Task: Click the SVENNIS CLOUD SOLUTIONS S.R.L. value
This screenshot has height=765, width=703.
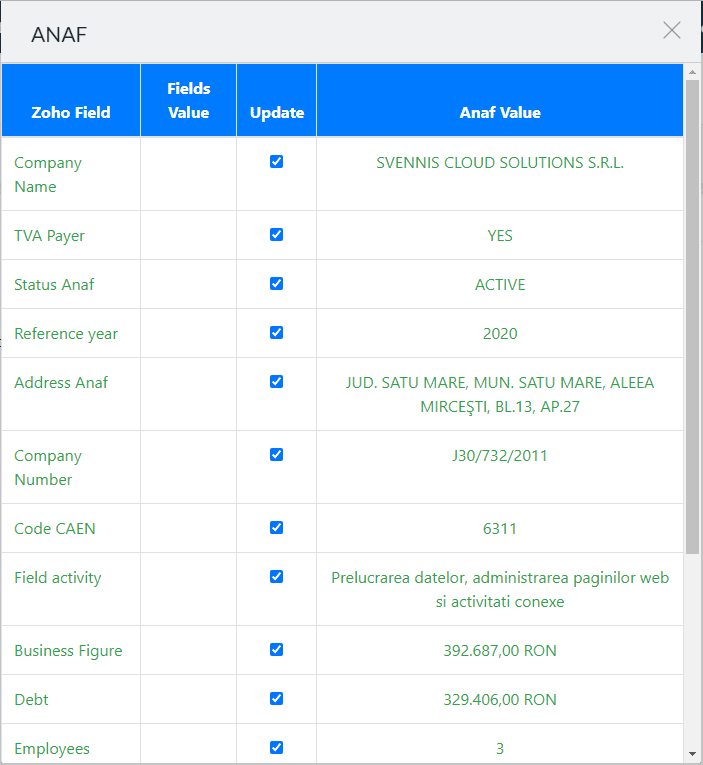Action: coord(500,163)
